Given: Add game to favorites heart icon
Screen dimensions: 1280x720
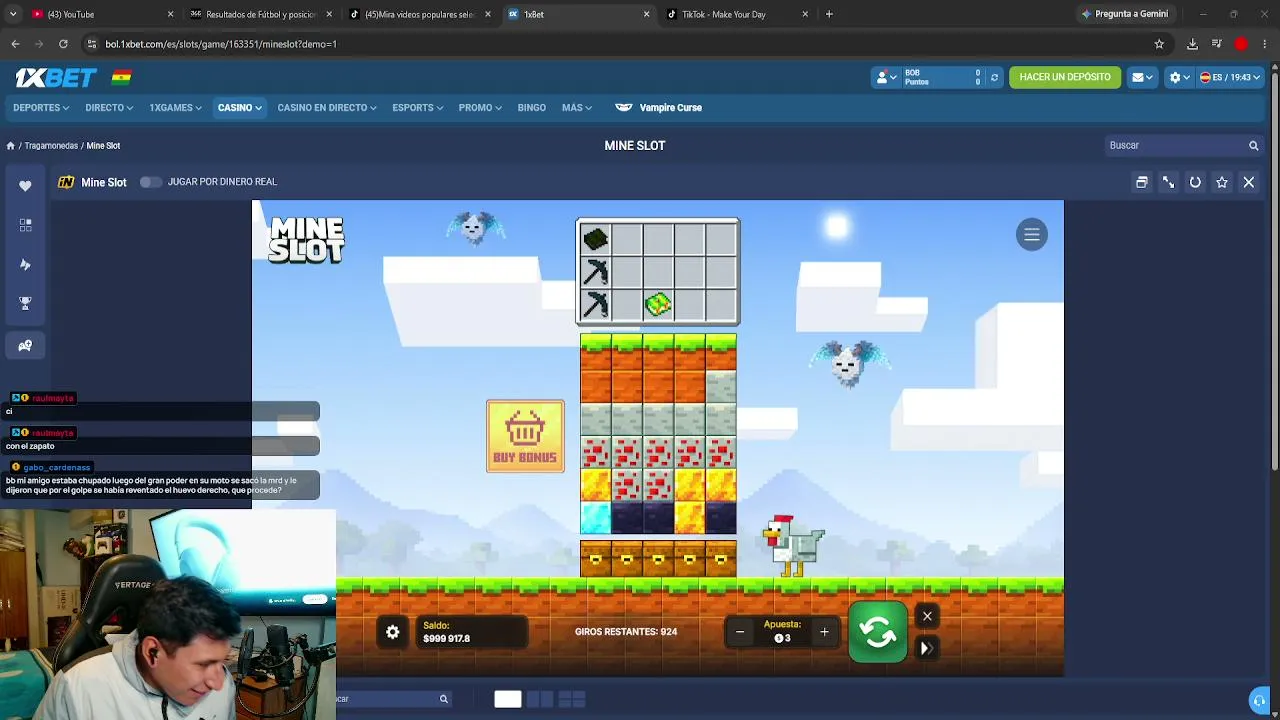Looking at the screenshot, I should (x=25, y=185).
